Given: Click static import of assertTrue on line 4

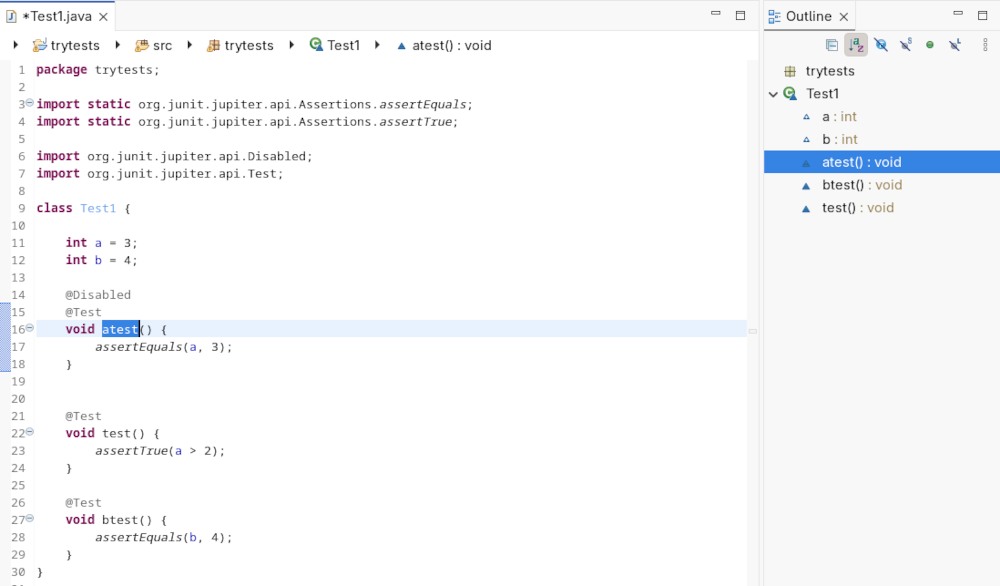Looking at the screenshot, I should pyautogui.click(x=247, y=121).
